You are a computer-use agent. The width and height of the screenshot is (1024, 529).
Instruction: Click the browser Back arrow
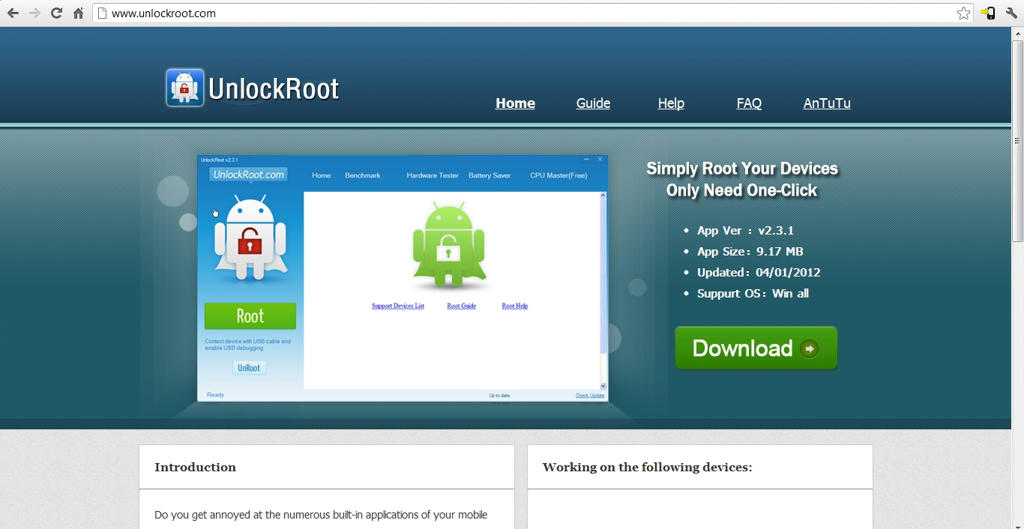pos(12,12)
